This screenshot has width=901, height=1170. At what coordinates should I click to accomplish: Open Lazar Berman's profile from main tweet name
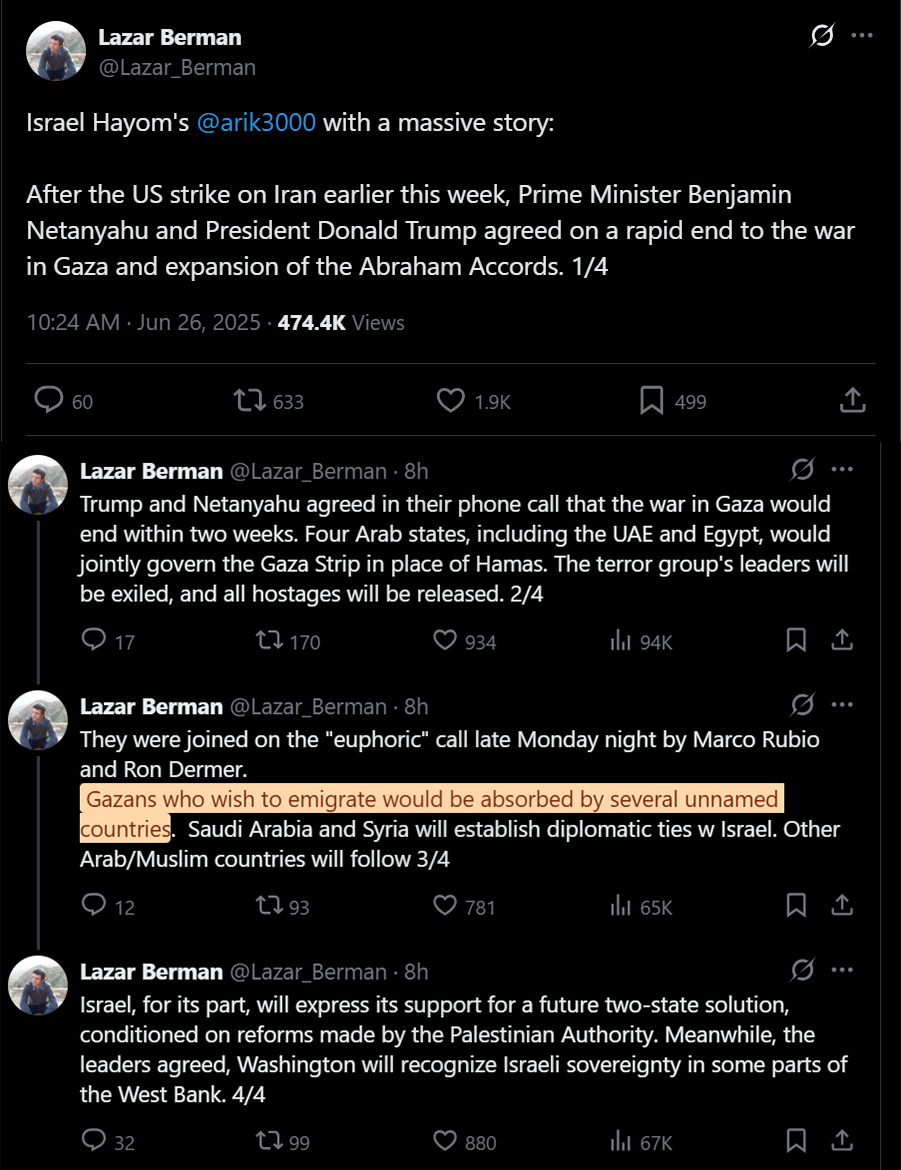pos(169,37)
